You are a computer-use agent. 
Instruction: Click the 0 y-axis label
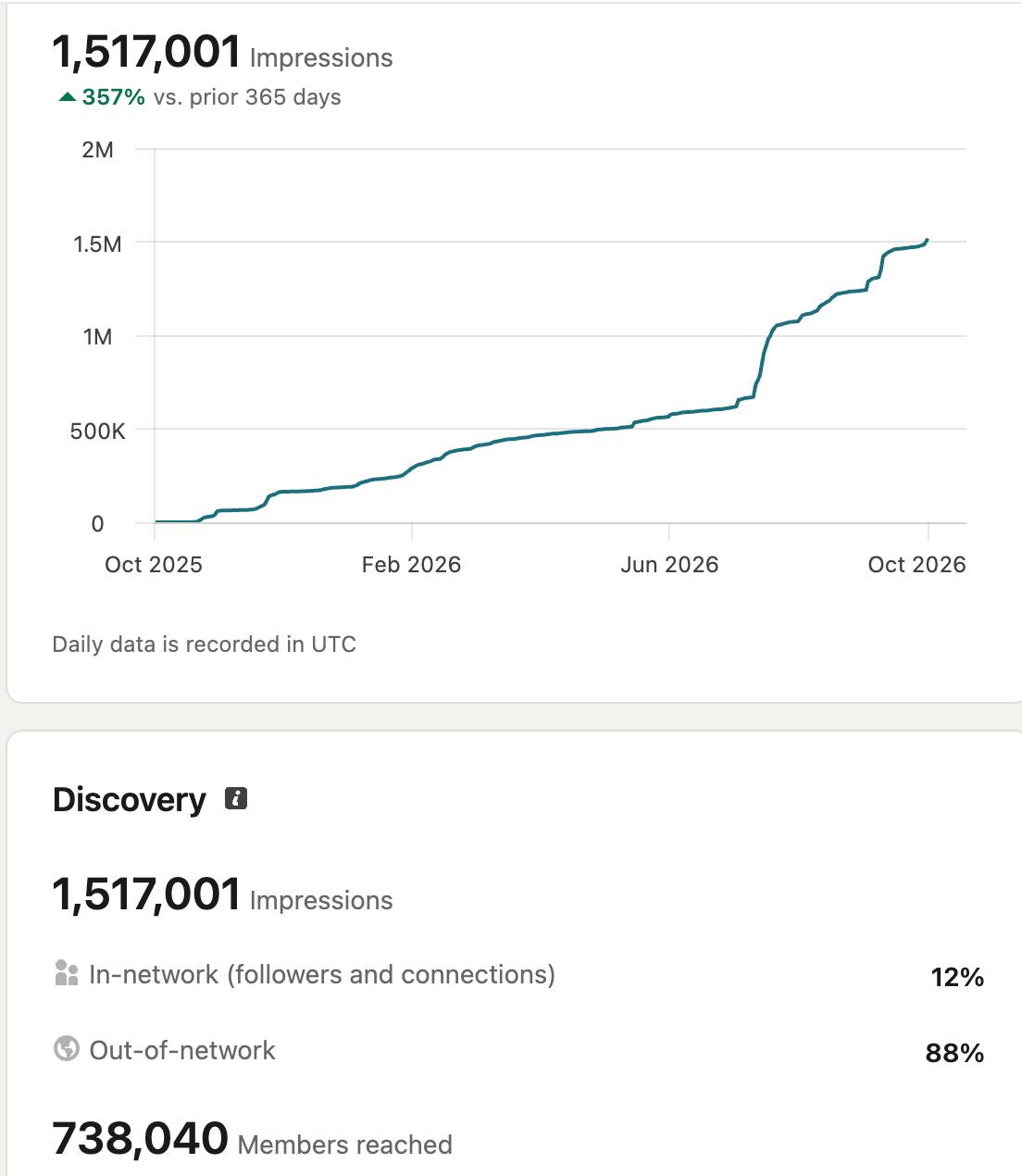pyautogui.click(x=97, y=524)
